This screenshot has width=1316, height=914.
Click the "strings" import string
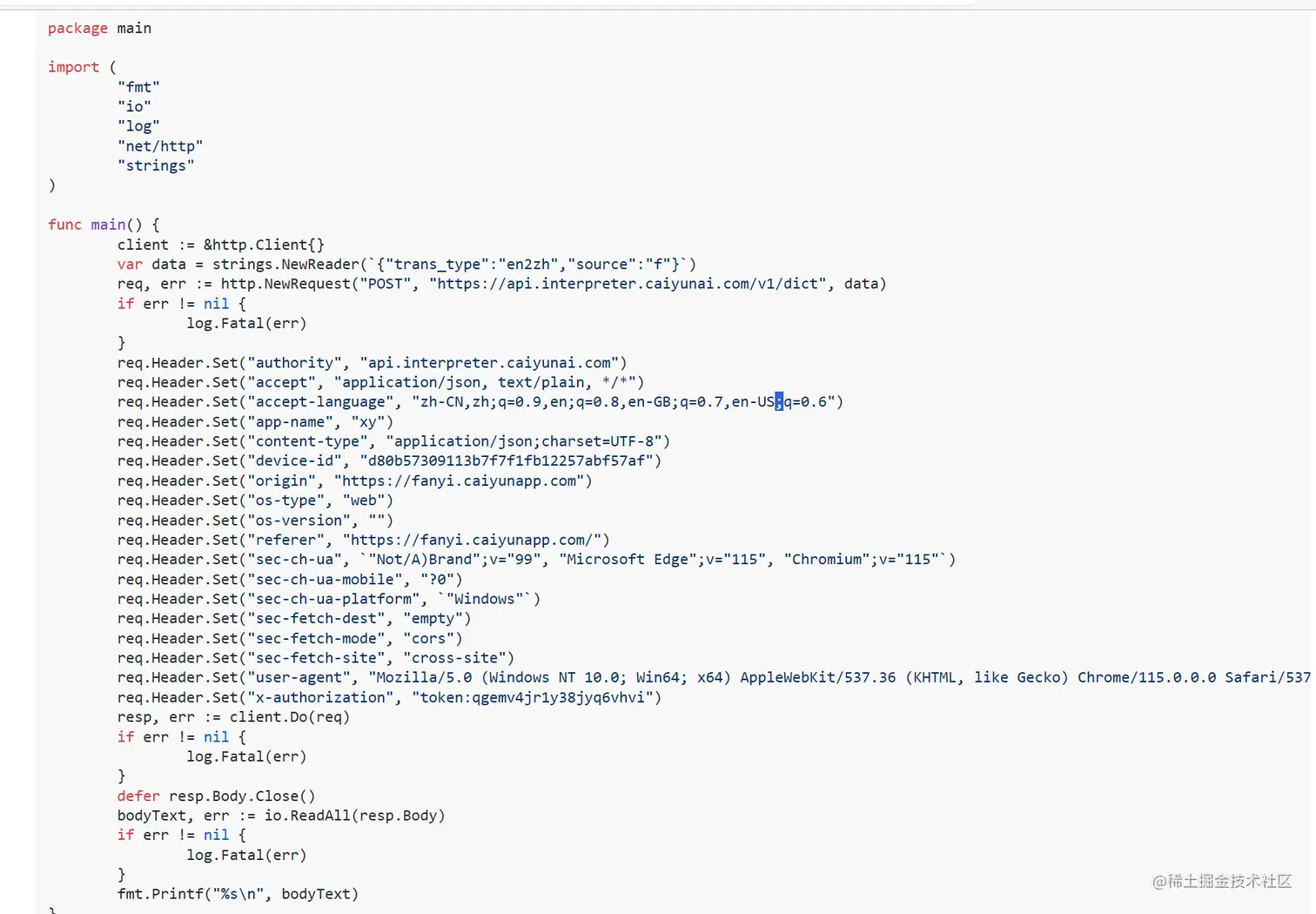coord(156,165)
